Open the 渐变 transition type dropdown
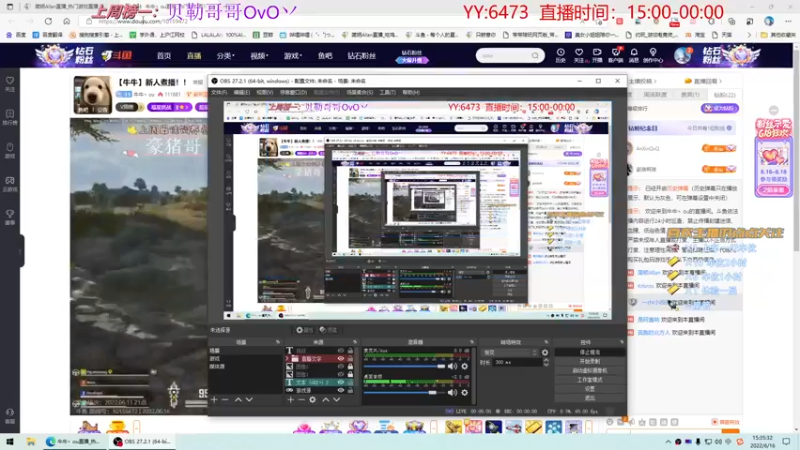This screenshot has height=450, width=800. point(510,353)
